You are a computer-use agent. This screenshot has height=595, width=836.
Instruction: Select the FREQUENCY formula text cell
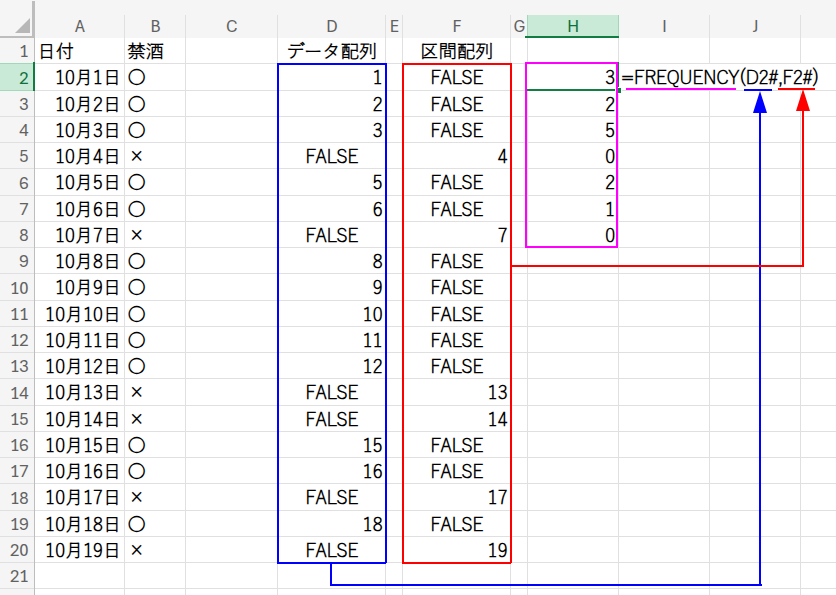tap(719, 78)
